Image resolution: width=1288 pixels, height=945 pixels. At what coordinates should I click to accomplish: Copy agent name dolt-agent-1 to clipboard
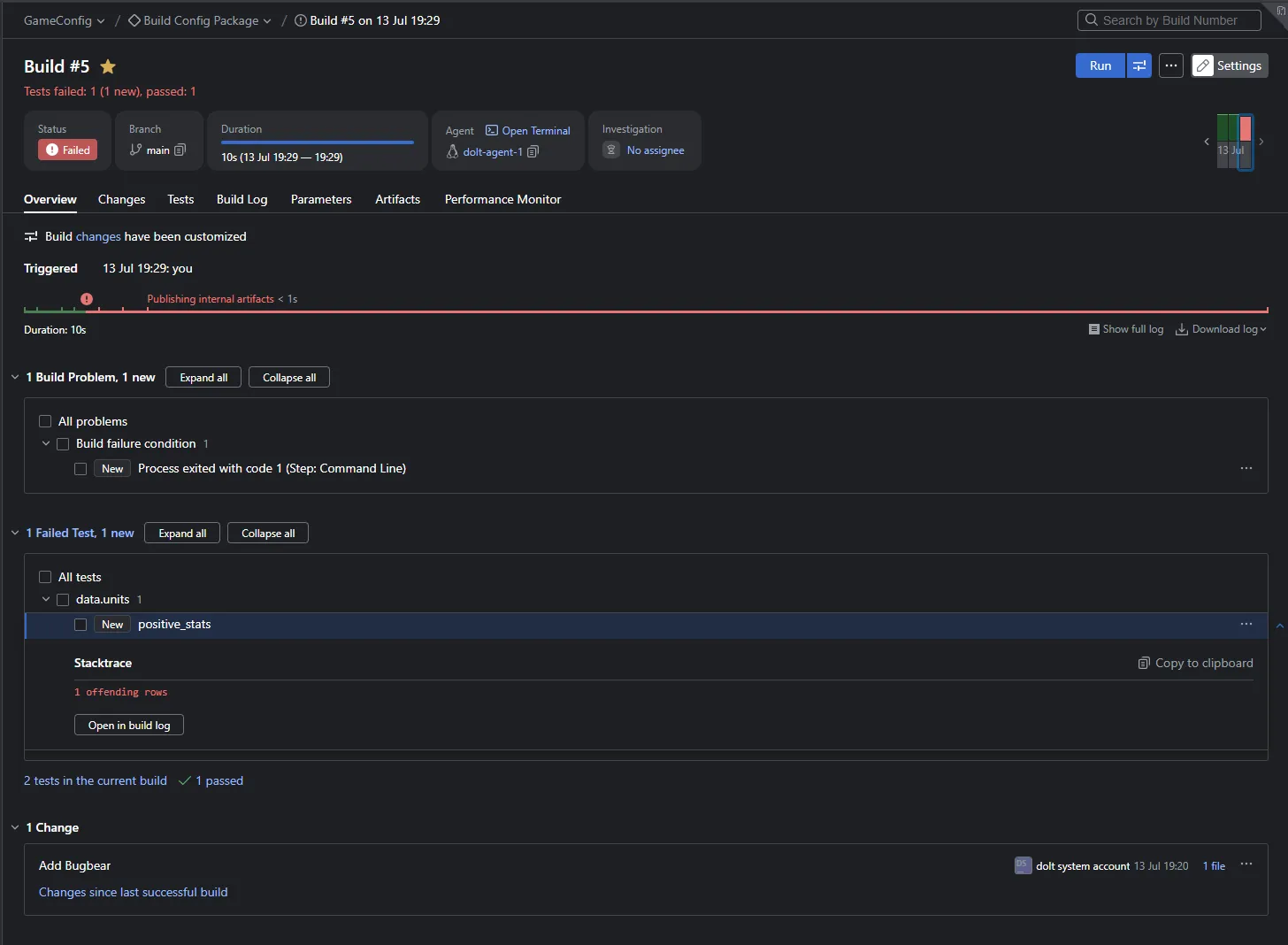coord(533,152)
